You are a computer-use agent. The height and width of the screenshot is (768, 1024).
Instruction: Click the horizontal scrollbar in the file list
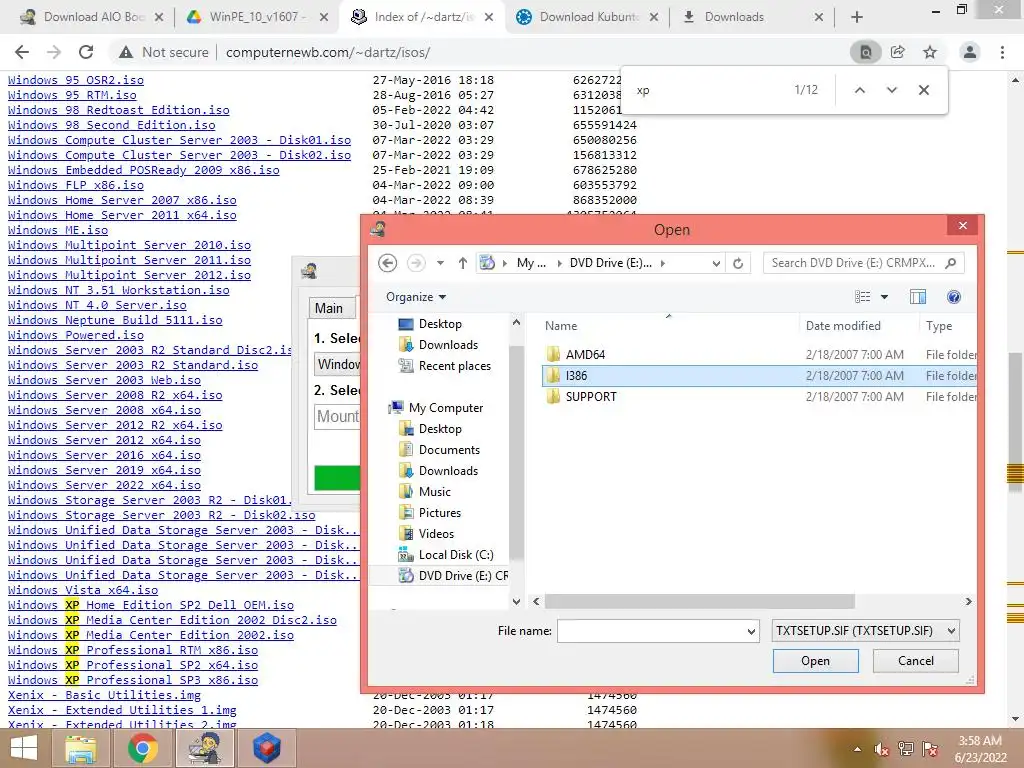tap(699, 601)
